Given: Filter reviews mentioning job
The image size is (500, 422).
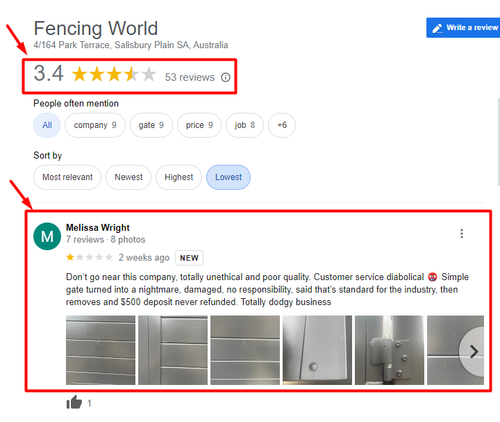Looking at the screenshot, I should tap(245, 125).
